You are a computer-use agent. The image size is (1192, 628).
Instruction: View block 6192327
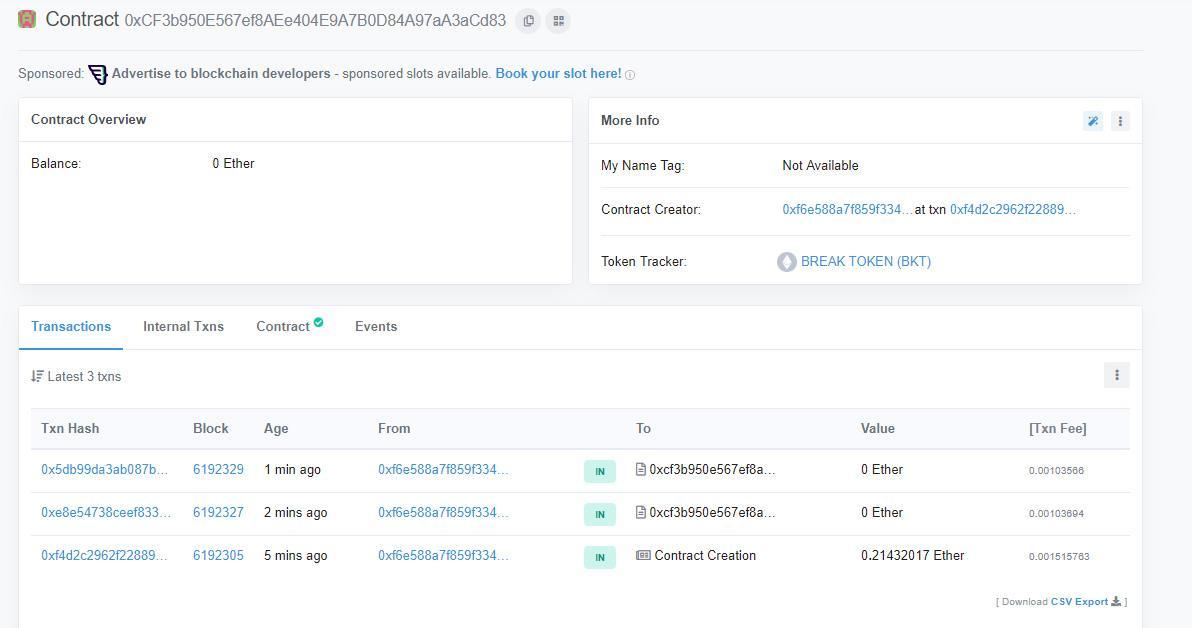click(218, 512)
